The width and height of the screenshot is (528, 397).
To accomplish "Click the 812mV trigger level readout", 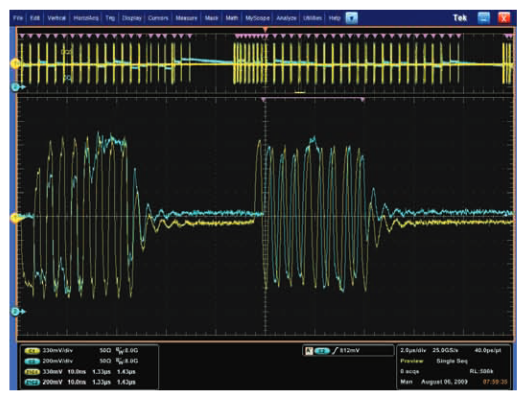I will [350, 351].
